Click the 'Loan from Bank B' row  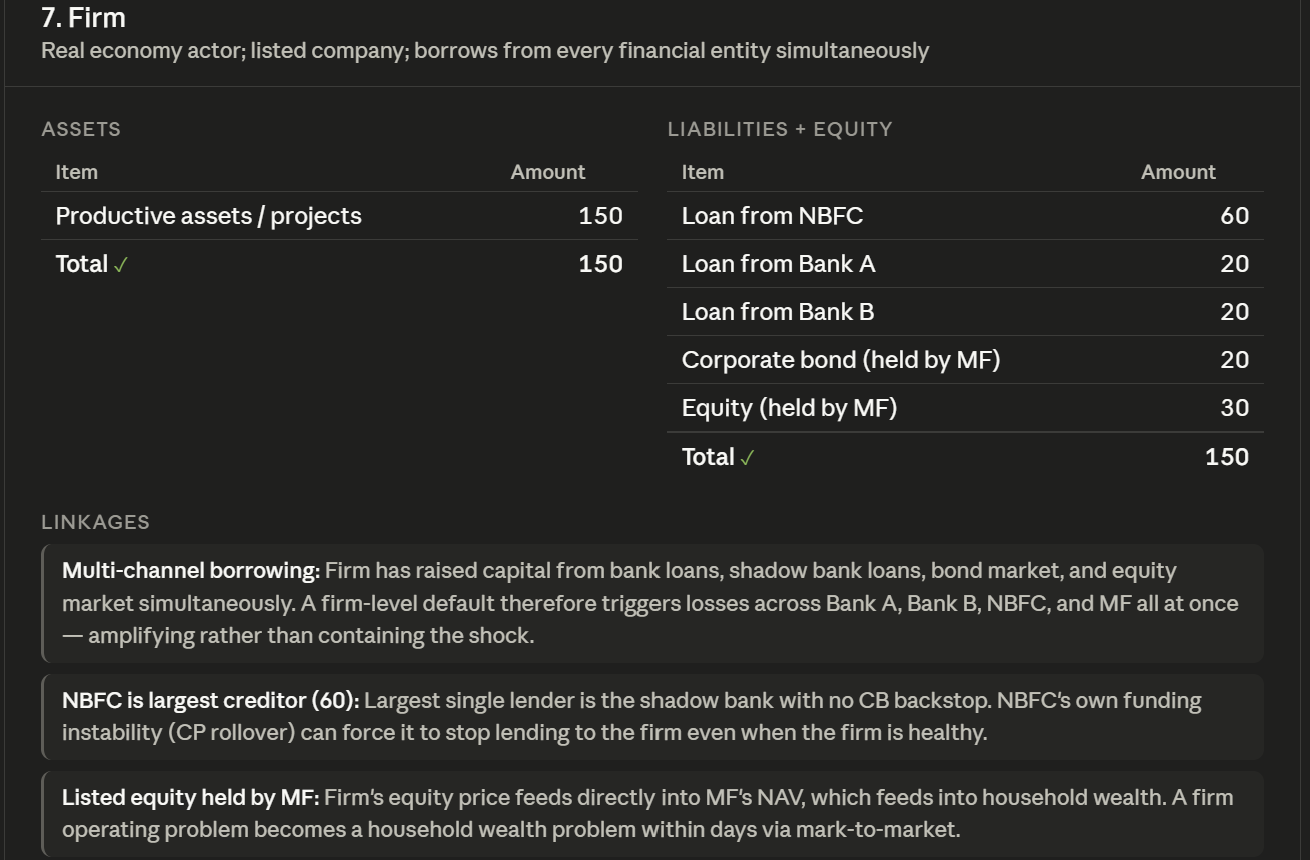[965, 312]
